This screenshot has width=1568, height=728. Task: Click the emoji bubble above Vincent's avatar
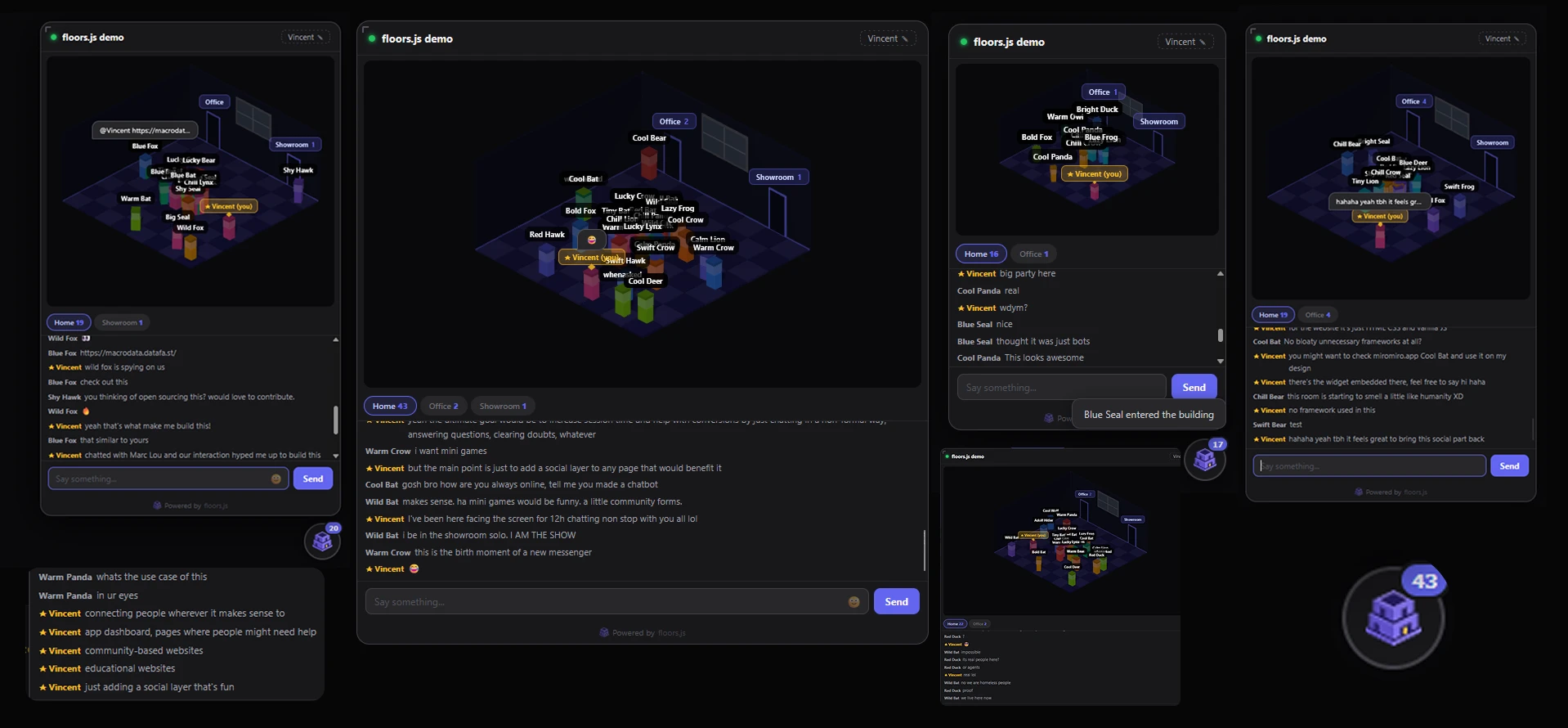[591, 240]
